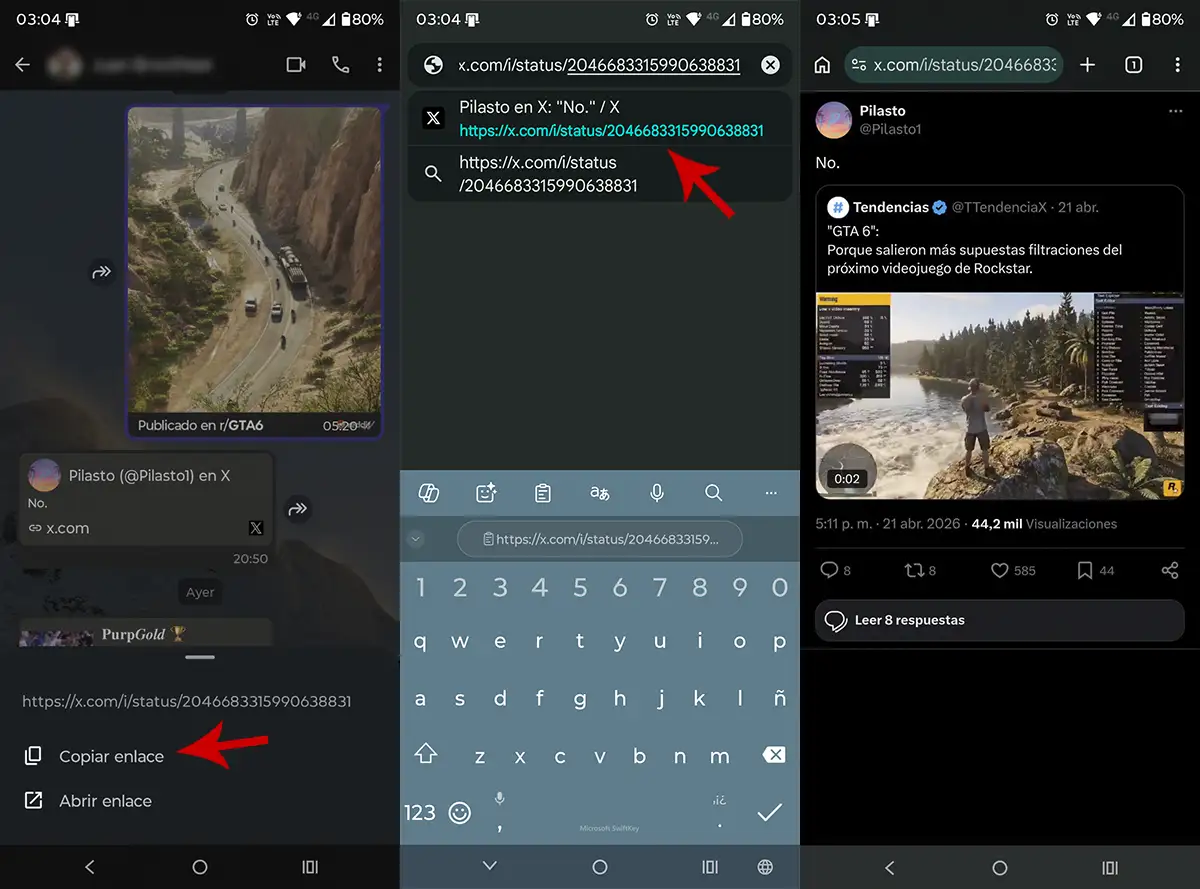This screenshot has height=889, width=1200.
Task: Select Abrir enlace option
Action: (105, 801)
